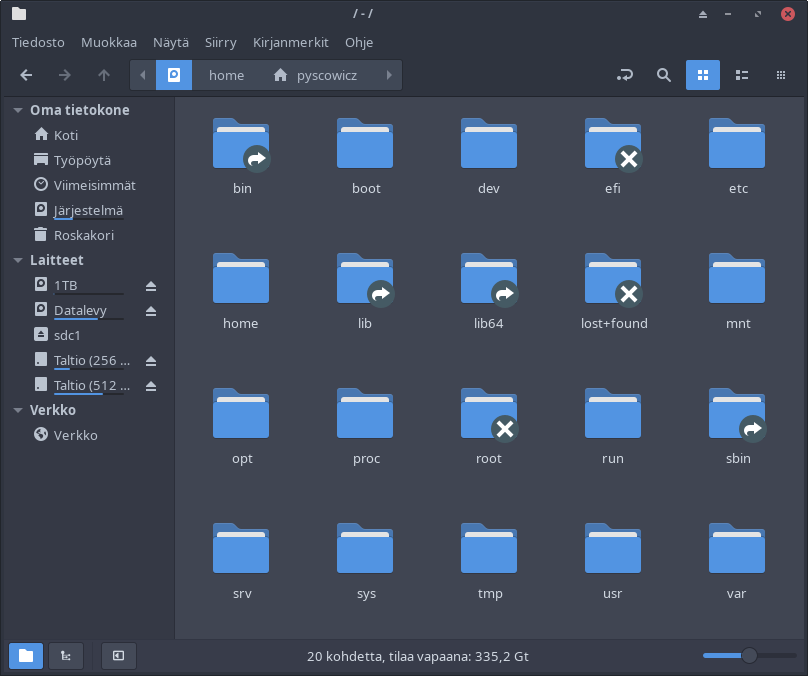Image resolution: width=808 pixels, height=676 pixels.
Task: Switch to compact view
Action: pyautogui.click(x=780, y=75)
